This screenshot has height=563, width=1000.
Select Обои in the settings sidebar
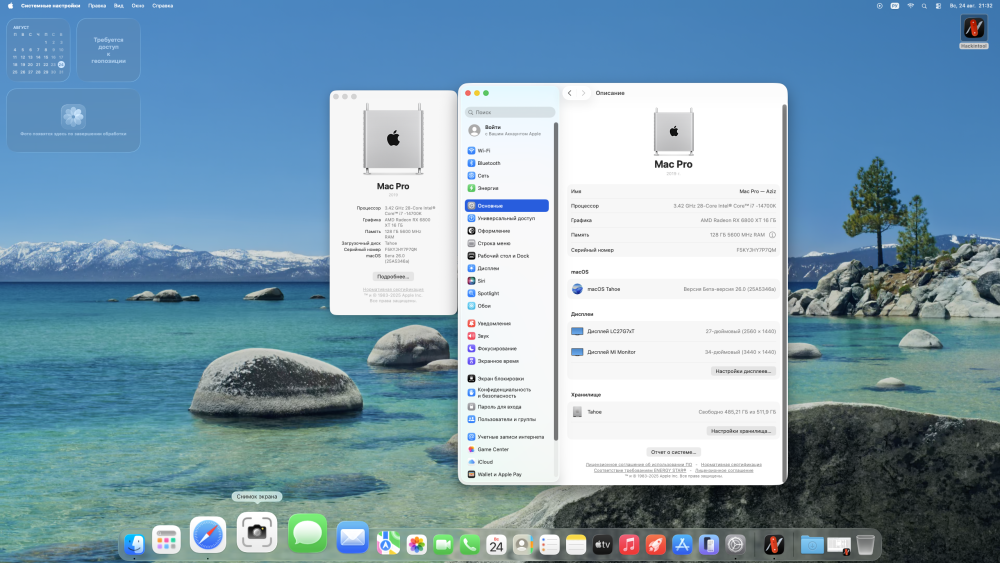(507, 306)
